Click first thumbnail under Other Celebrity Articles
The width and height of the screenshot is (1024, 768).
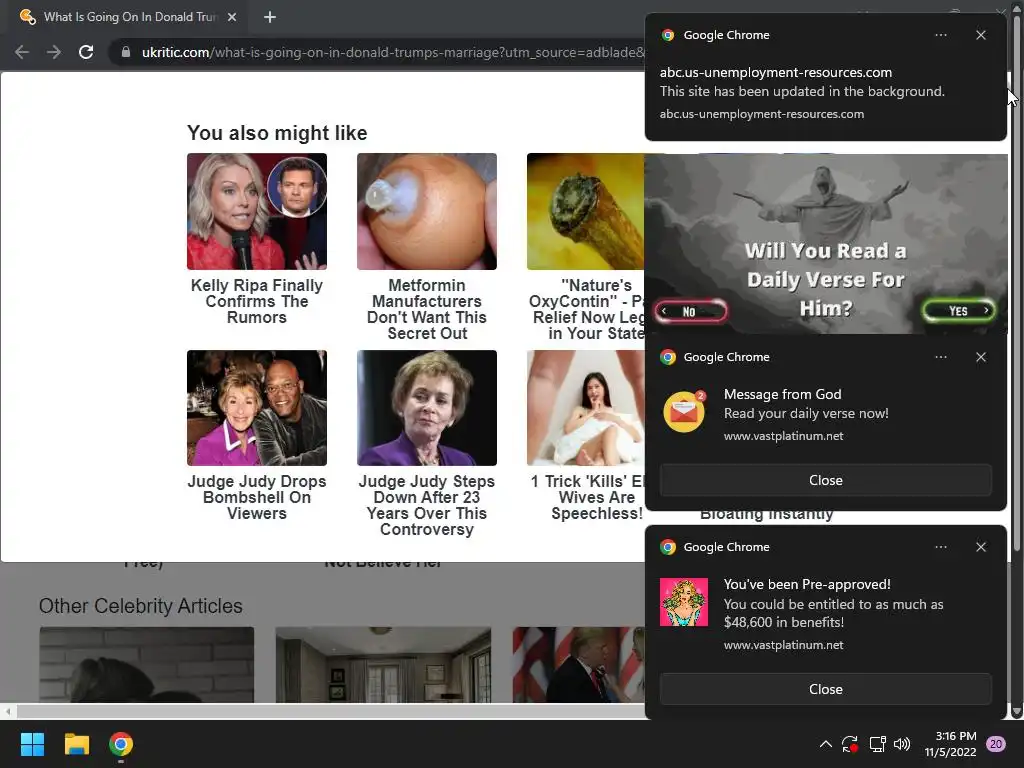pos(147,665)
